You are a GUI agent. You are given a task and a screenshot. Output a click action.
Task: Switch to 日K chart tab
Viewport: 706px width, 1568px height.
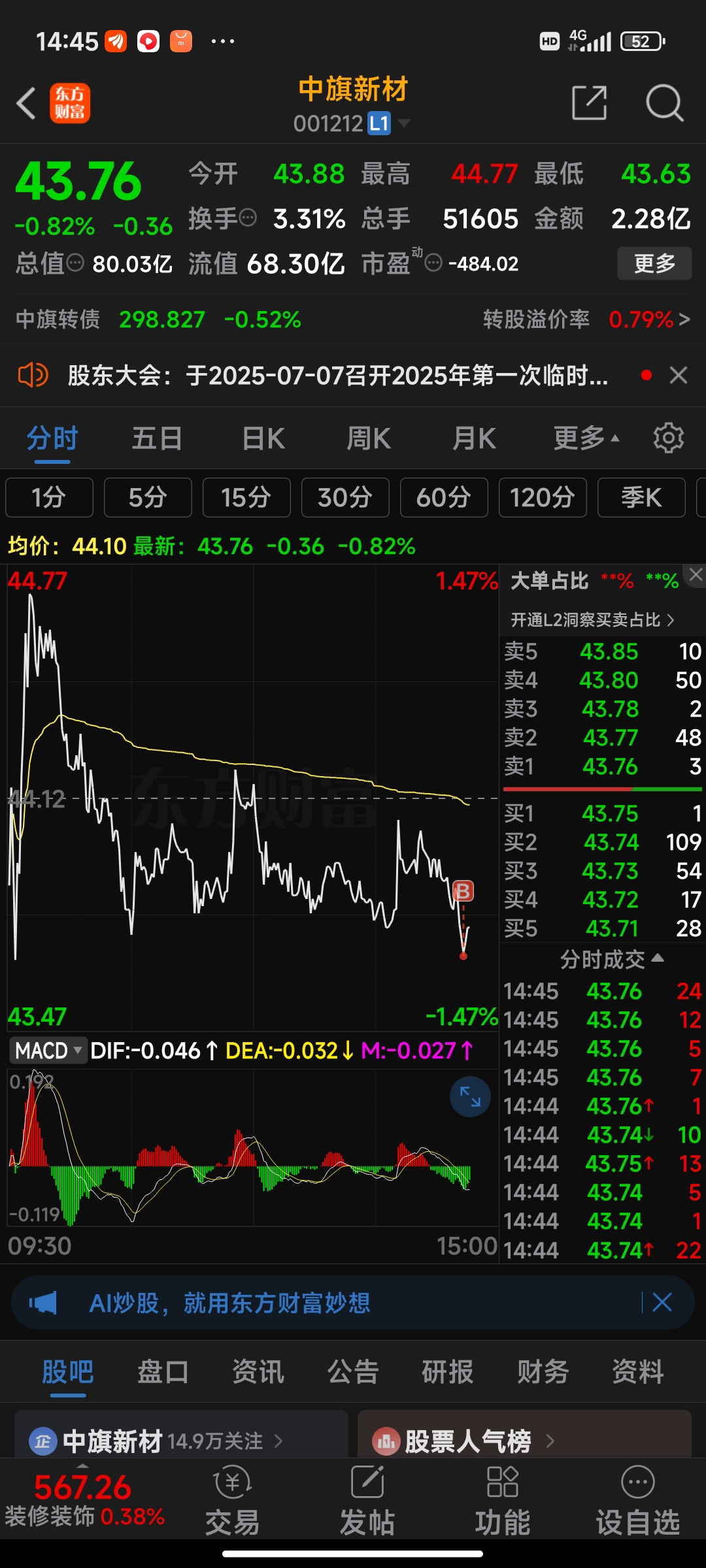click(263, 438)
